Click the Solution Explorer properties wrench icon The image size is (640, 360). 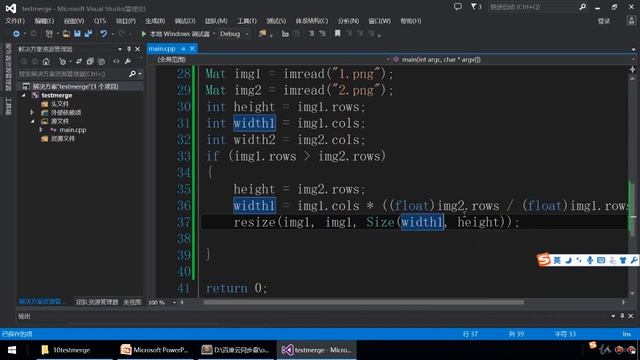pos(128,62)
